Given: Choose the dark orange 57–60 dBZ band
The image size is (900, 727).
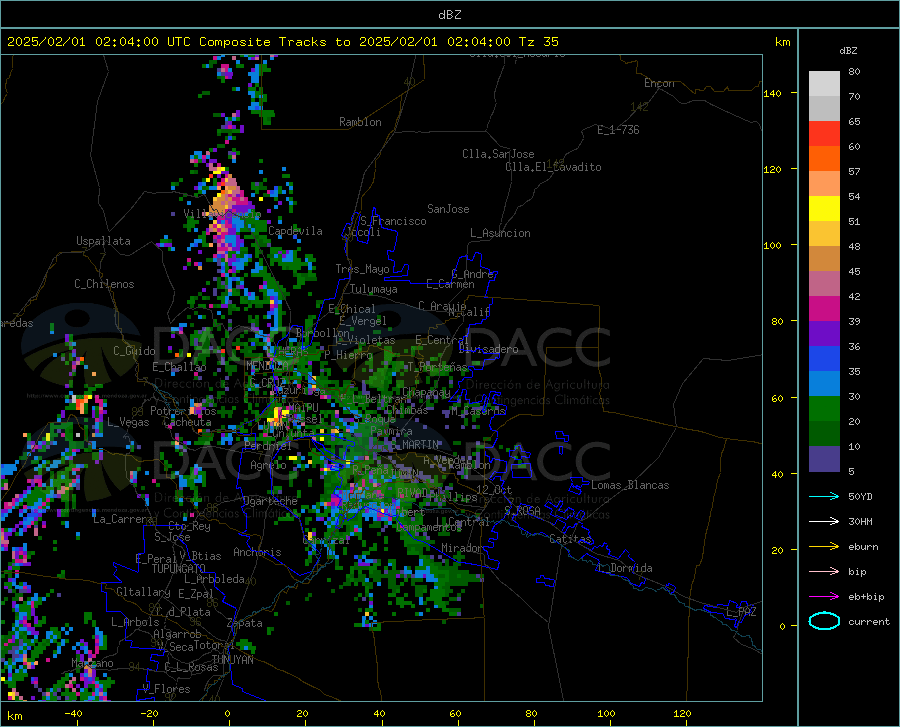Looking at the screenshot, I should (824, 159).
